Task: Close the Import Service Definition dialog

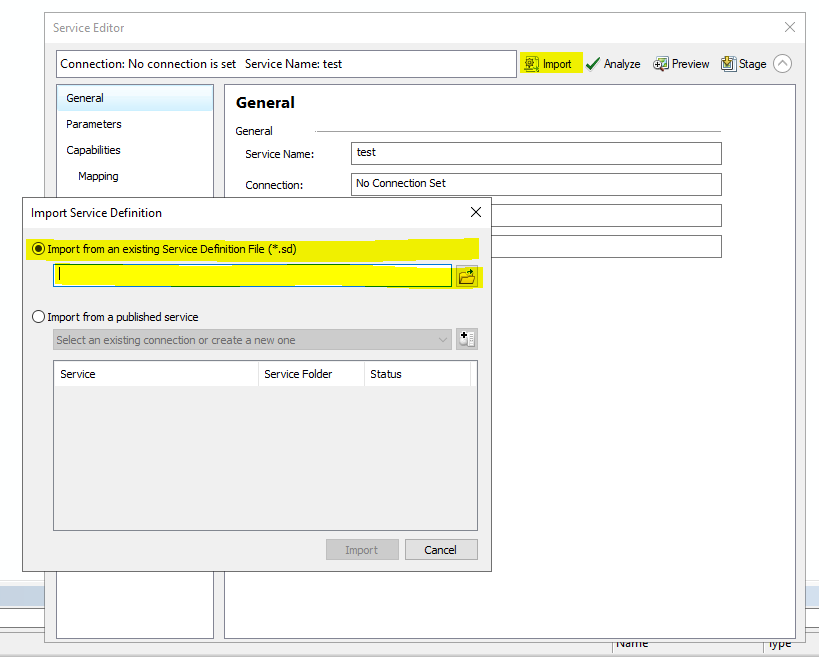Action: 476,212
